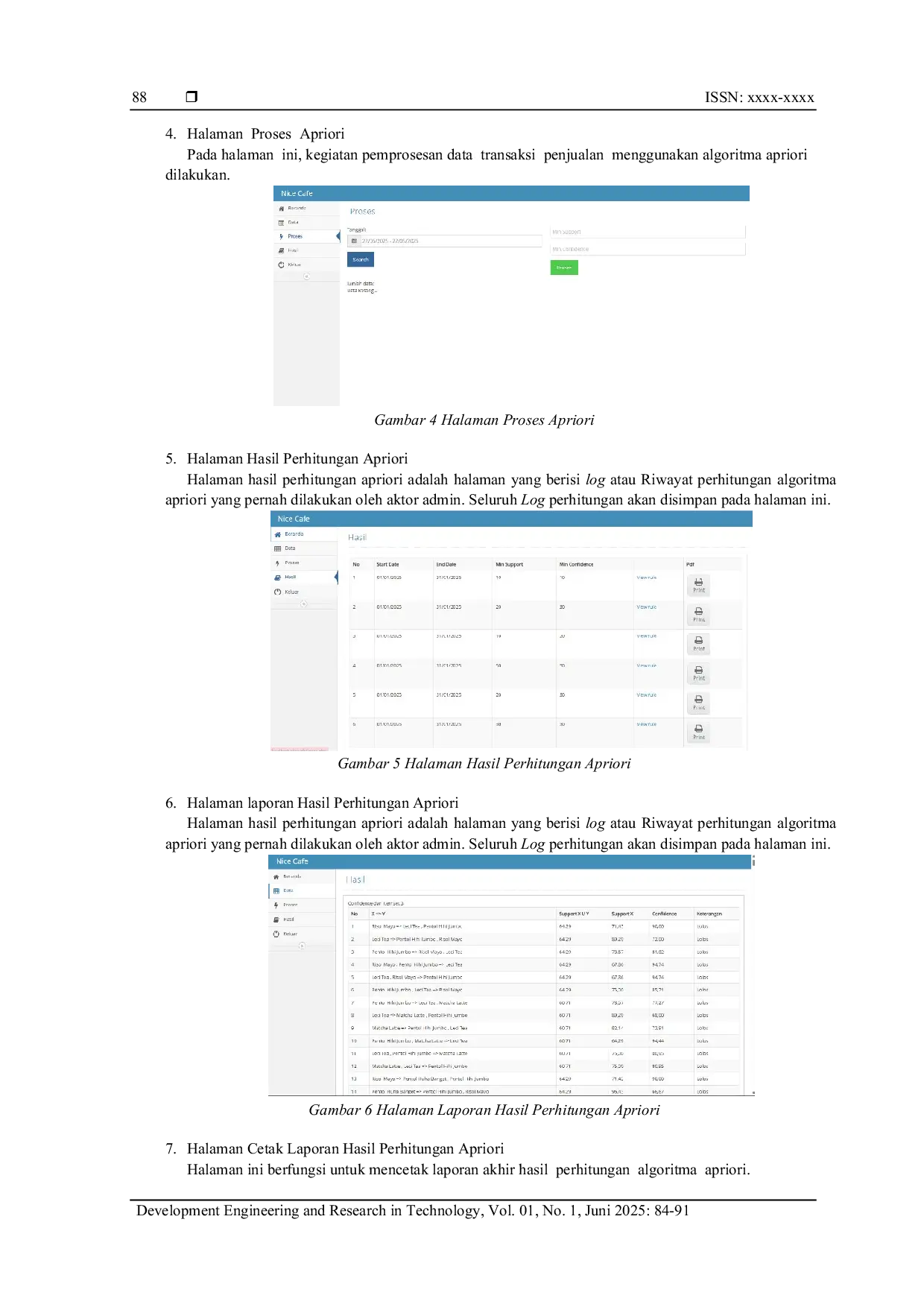Click the Print icon for row 6
The height and width of the screenshot is (1307, 924).
pyautogui.click(x=698, y=732)
